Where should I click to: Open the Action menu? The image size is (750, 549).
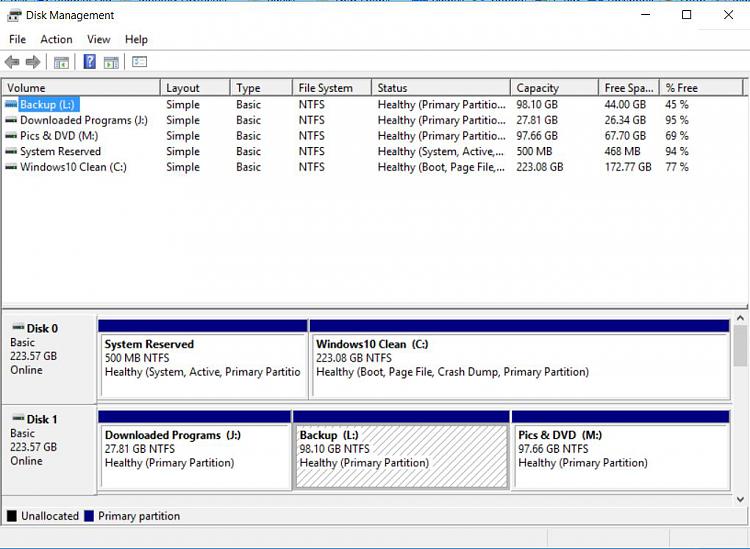(x=56, y=39)
